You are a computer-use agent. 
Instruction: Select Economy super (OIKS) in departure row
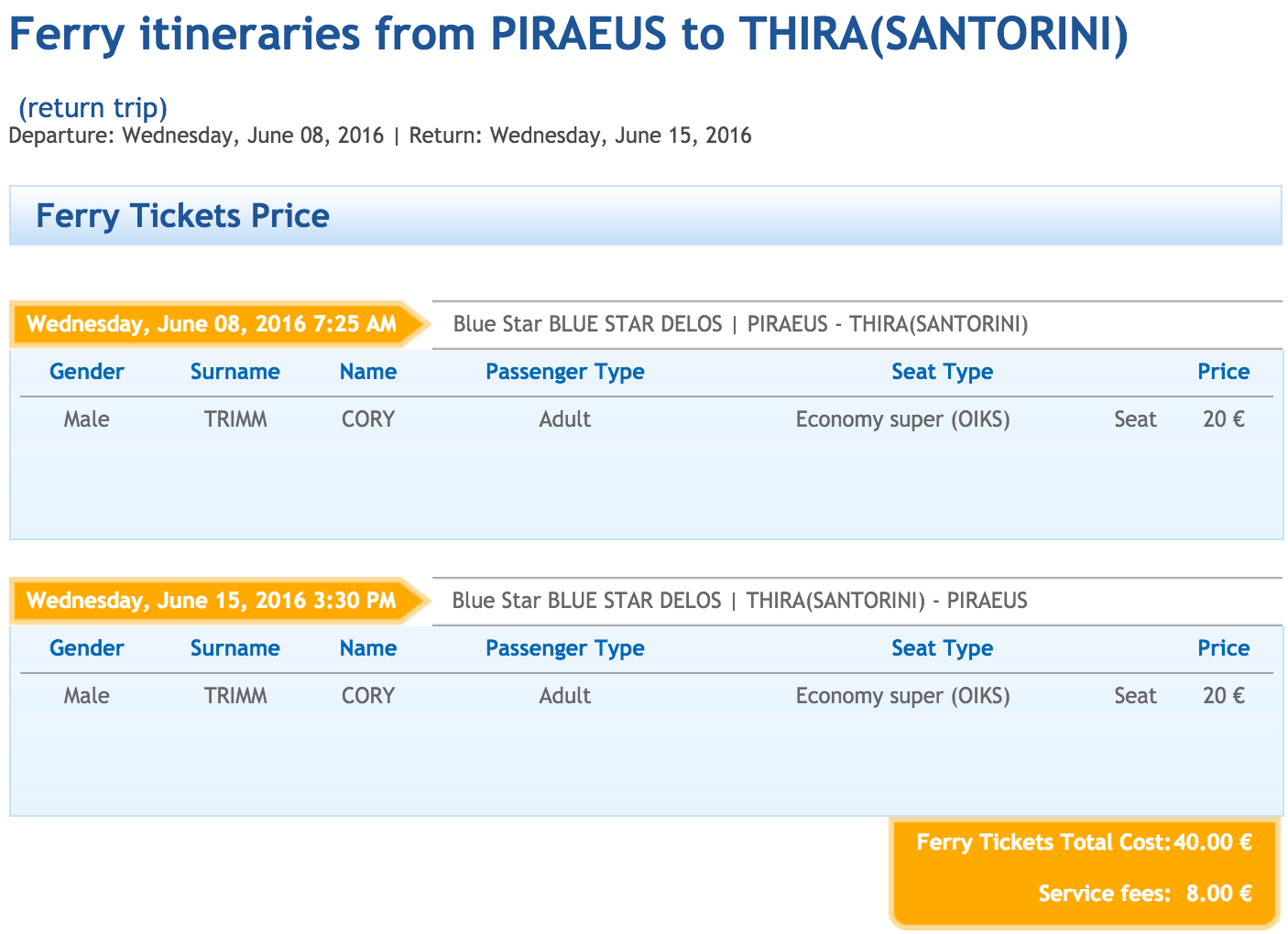[903, 419]
